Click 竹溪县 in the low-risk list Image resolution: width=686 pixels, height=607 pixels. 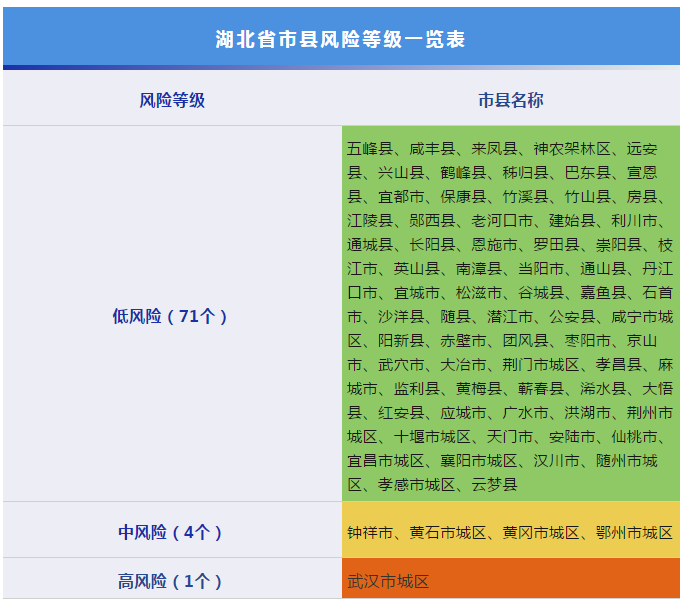click(525, 196)
